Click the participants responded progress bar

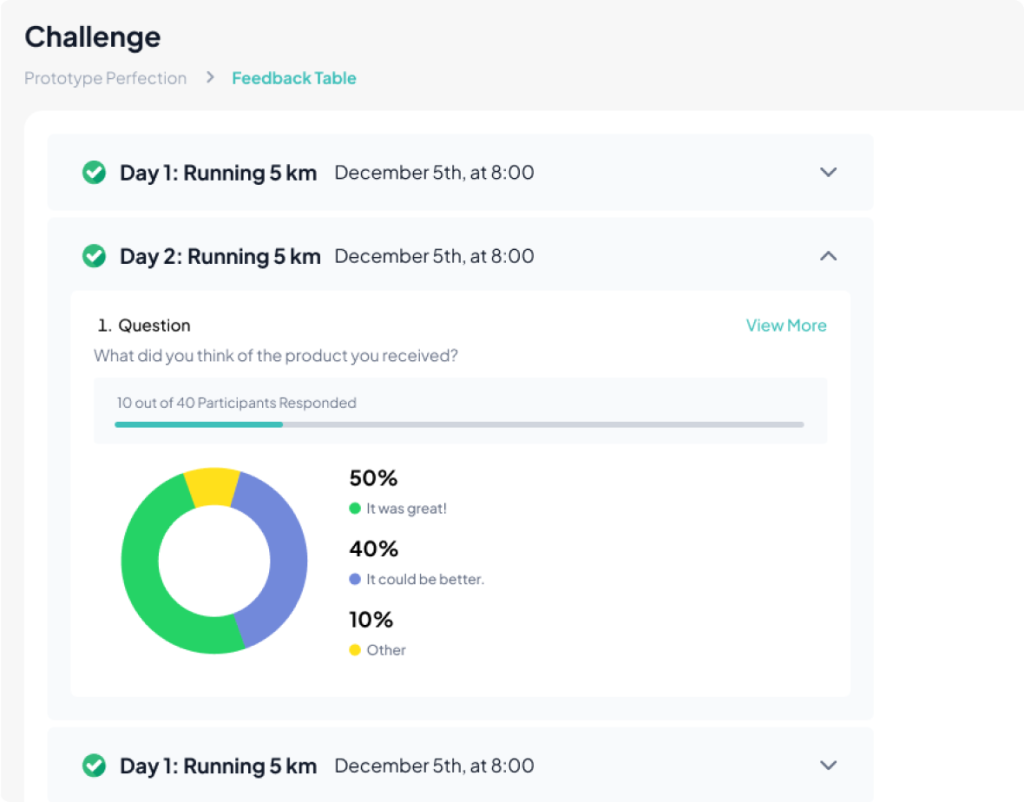(459, 424)
